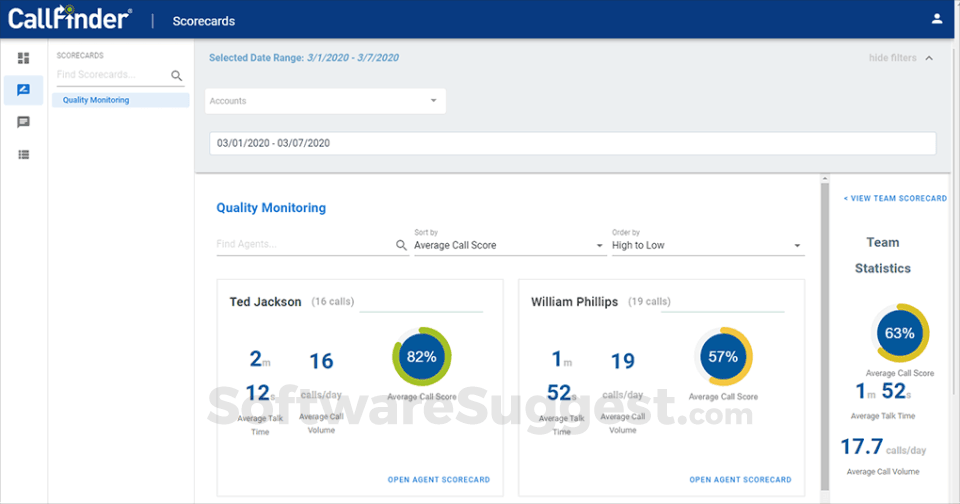Viewport: 960px width, 504px height.
Task: Open the user profile icon
Action: (x=936, y=19)
